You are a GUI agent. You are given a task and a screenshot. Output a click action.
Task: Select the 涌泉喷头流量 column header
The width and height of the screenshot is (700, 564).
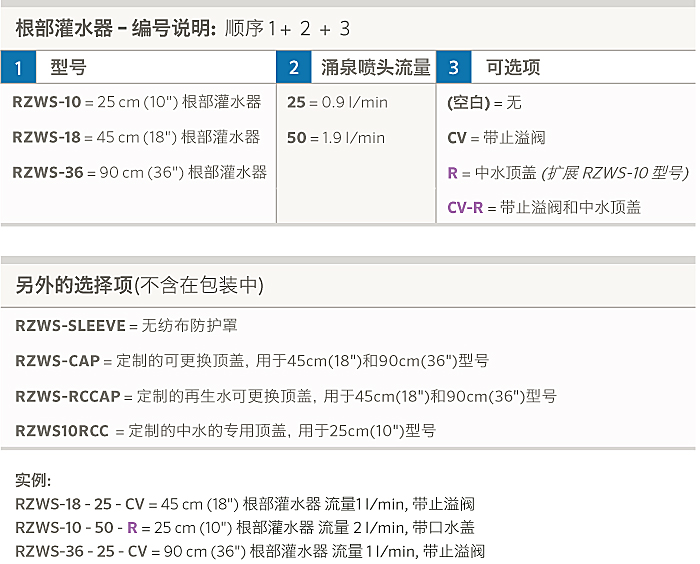point(375,68)
